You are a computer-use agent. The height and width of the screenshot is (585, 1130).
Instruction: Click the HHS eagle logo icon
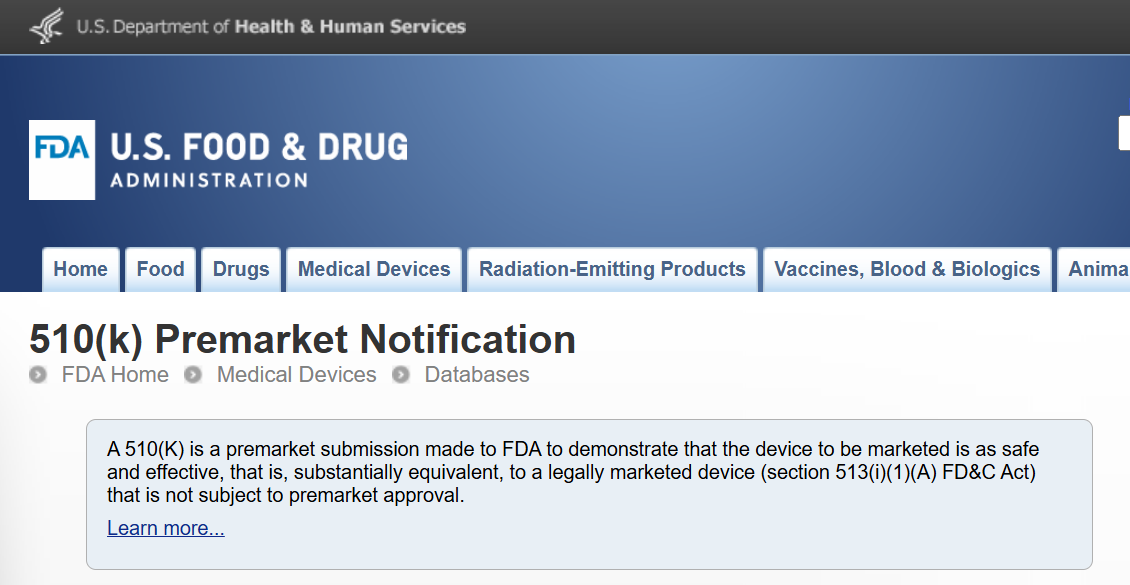pos(46,26)
